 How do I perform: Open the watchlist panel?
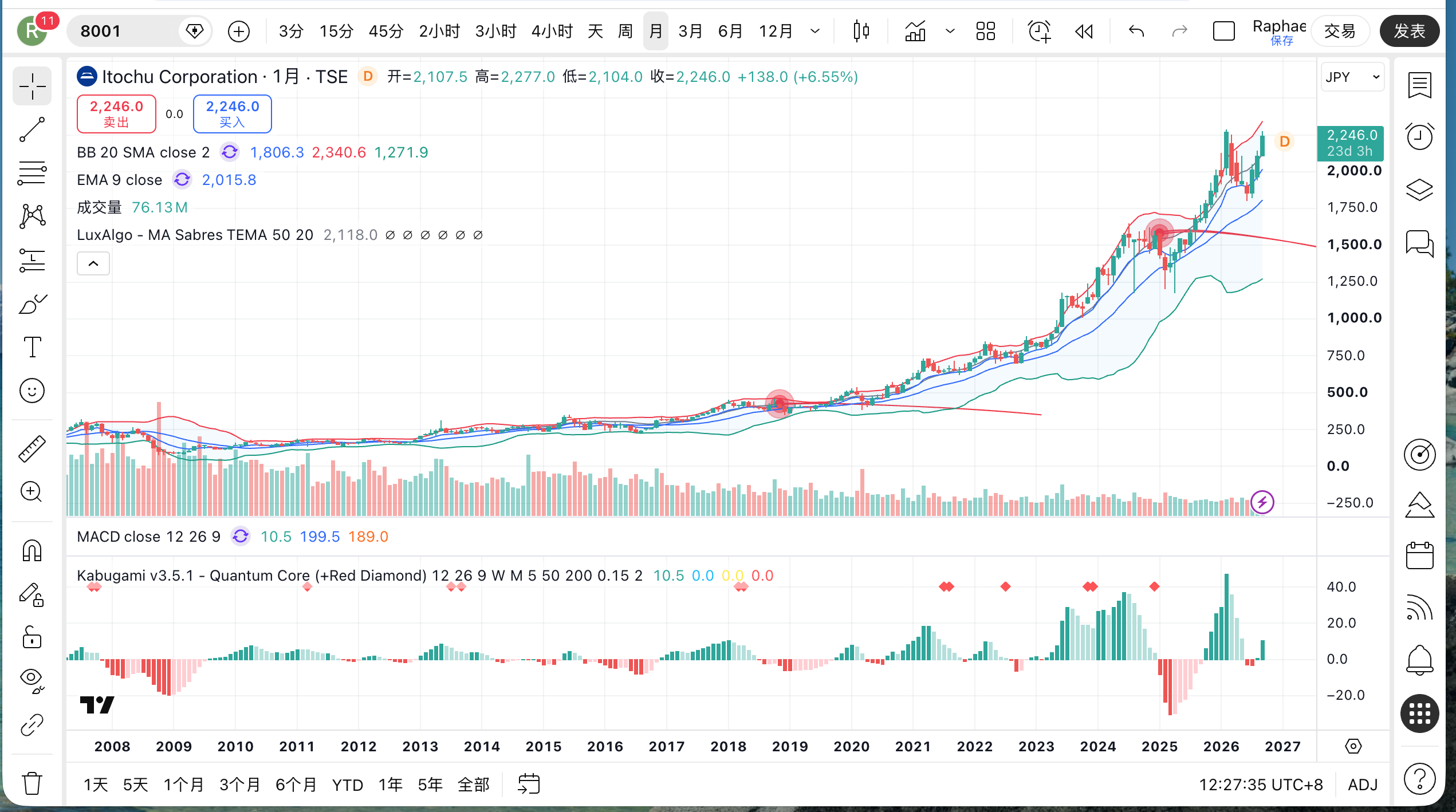(x=1420, y=85)
